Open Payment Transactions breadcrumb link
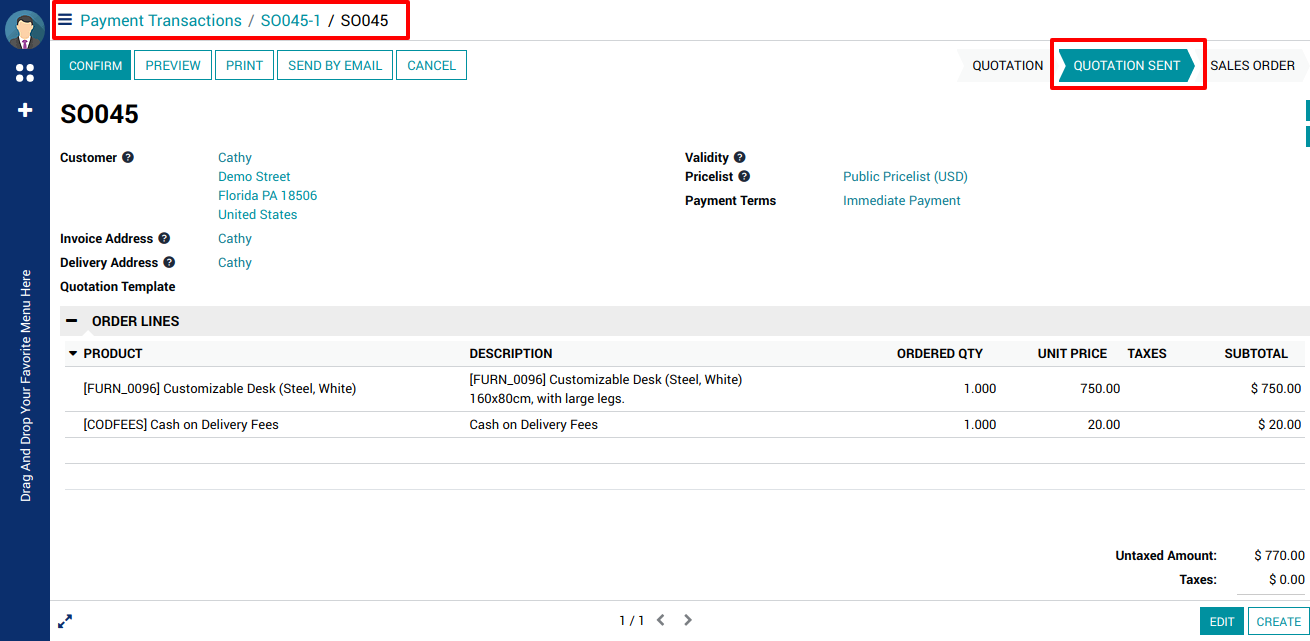The height and width of the screenshot is (641, 1310). coord(161,20)
